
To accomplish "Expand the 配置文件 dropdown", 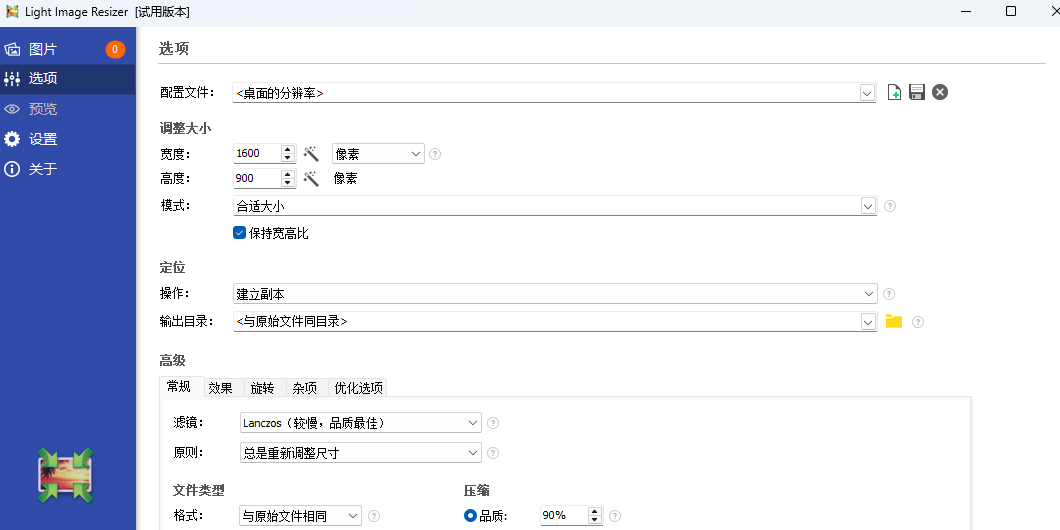I will [868, 93].
